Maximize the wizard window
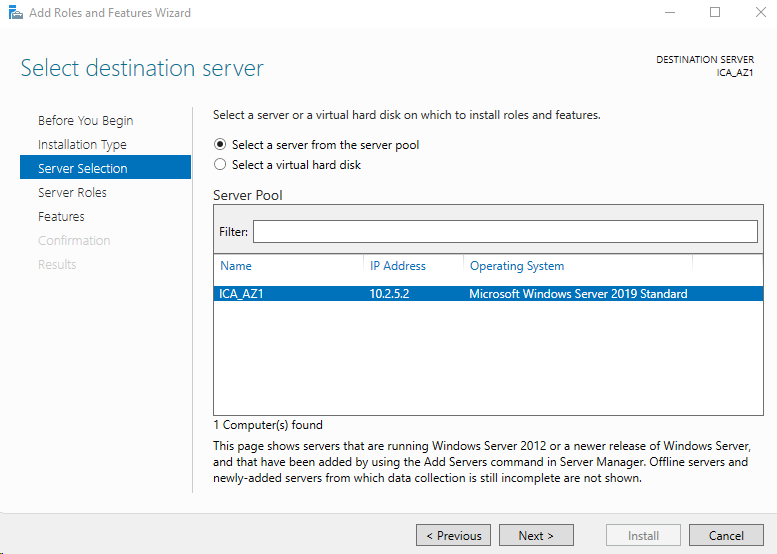 pos(715,12)
